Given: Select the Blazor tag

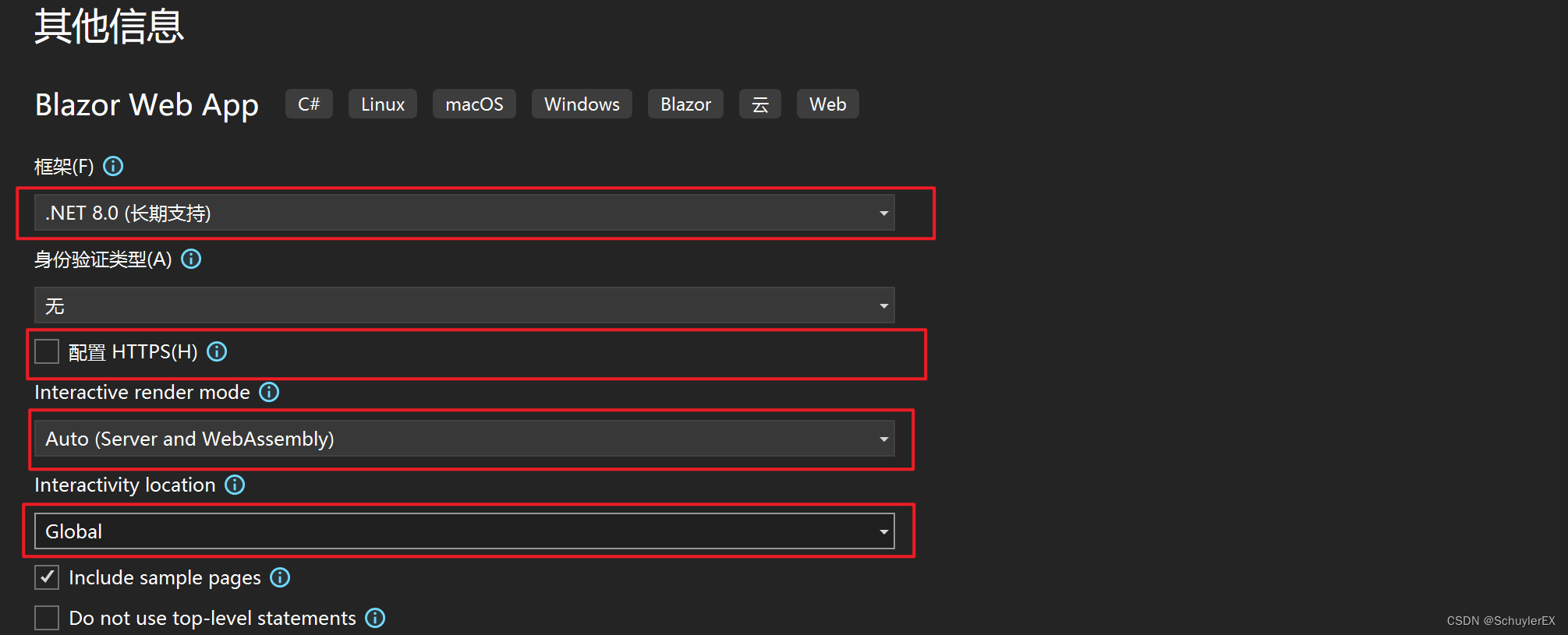Looking at the screenshot, I should (x=685, y=104).
